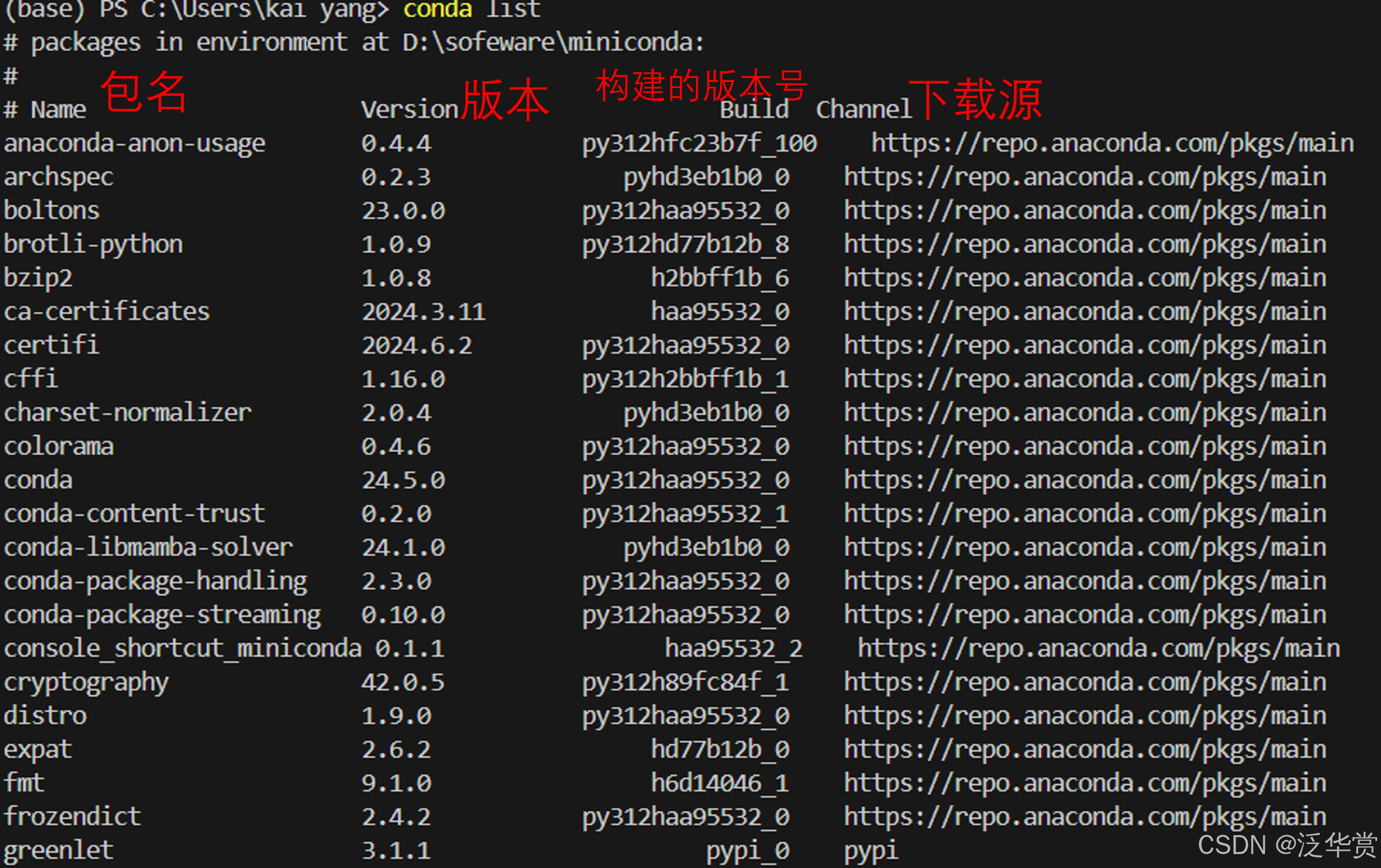Screen dimensions: 1381x868
Task: Click the anaconda-anon-usage channel URL
Action: 1112,143
